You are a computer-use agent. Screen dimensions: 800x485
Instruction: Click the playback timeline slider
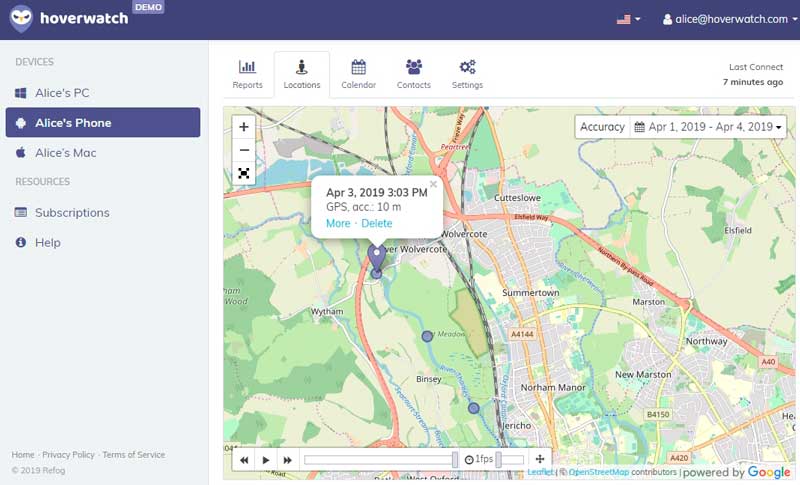click(380, 459)
